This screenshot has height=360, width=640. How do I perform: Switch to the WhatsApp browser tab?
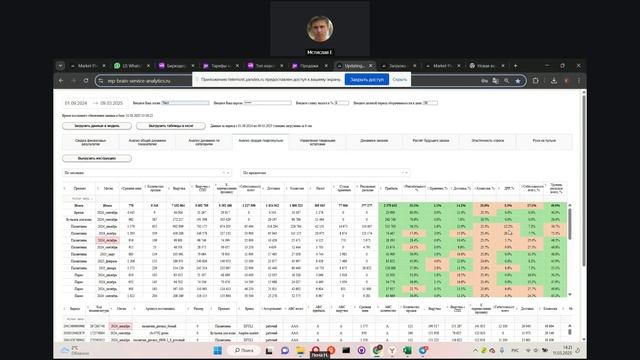(x=132, y=66)
